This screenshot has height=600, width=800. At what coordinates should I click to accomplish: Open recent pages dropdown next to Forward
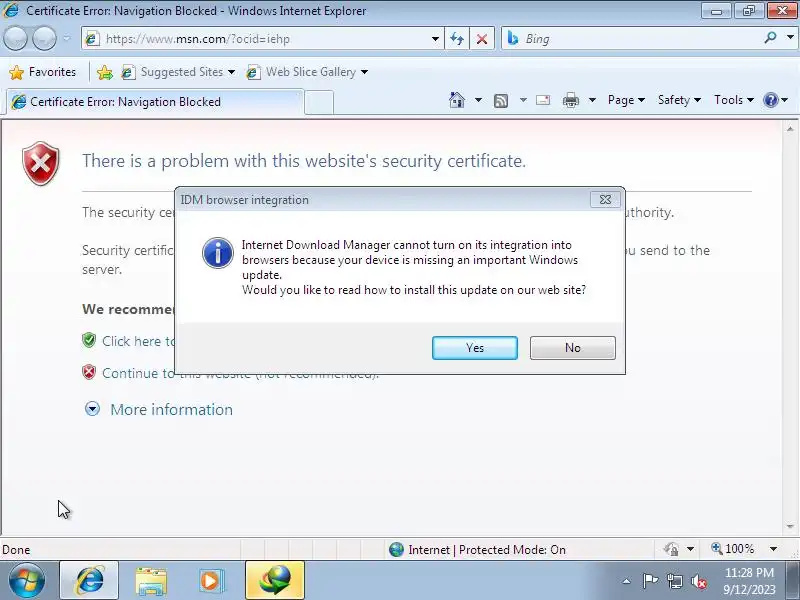(67, 38)
